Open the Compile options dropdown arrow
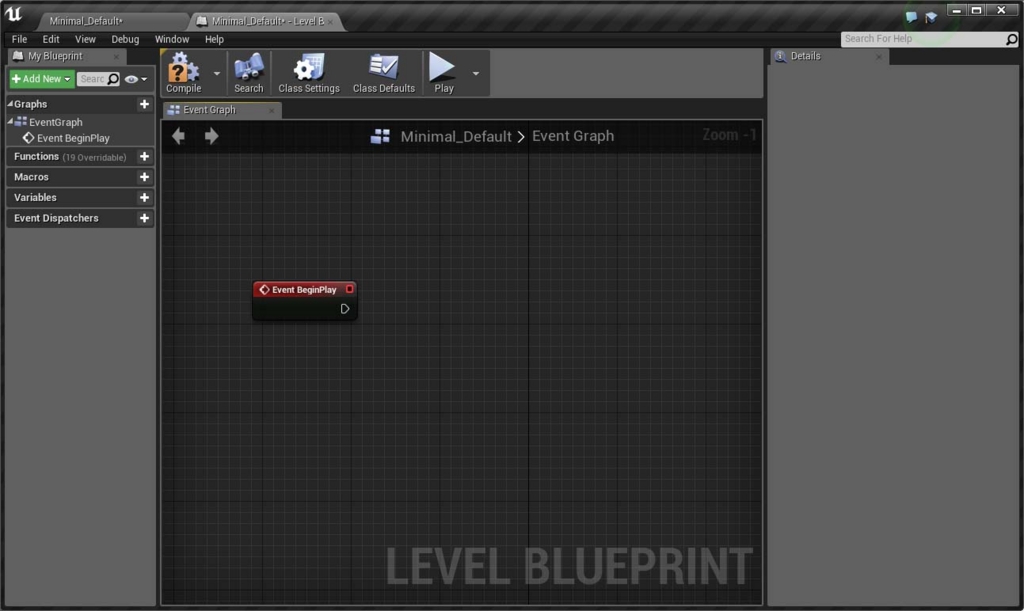Viewport: 1024px width, 611px height. (x=217, y=73)
